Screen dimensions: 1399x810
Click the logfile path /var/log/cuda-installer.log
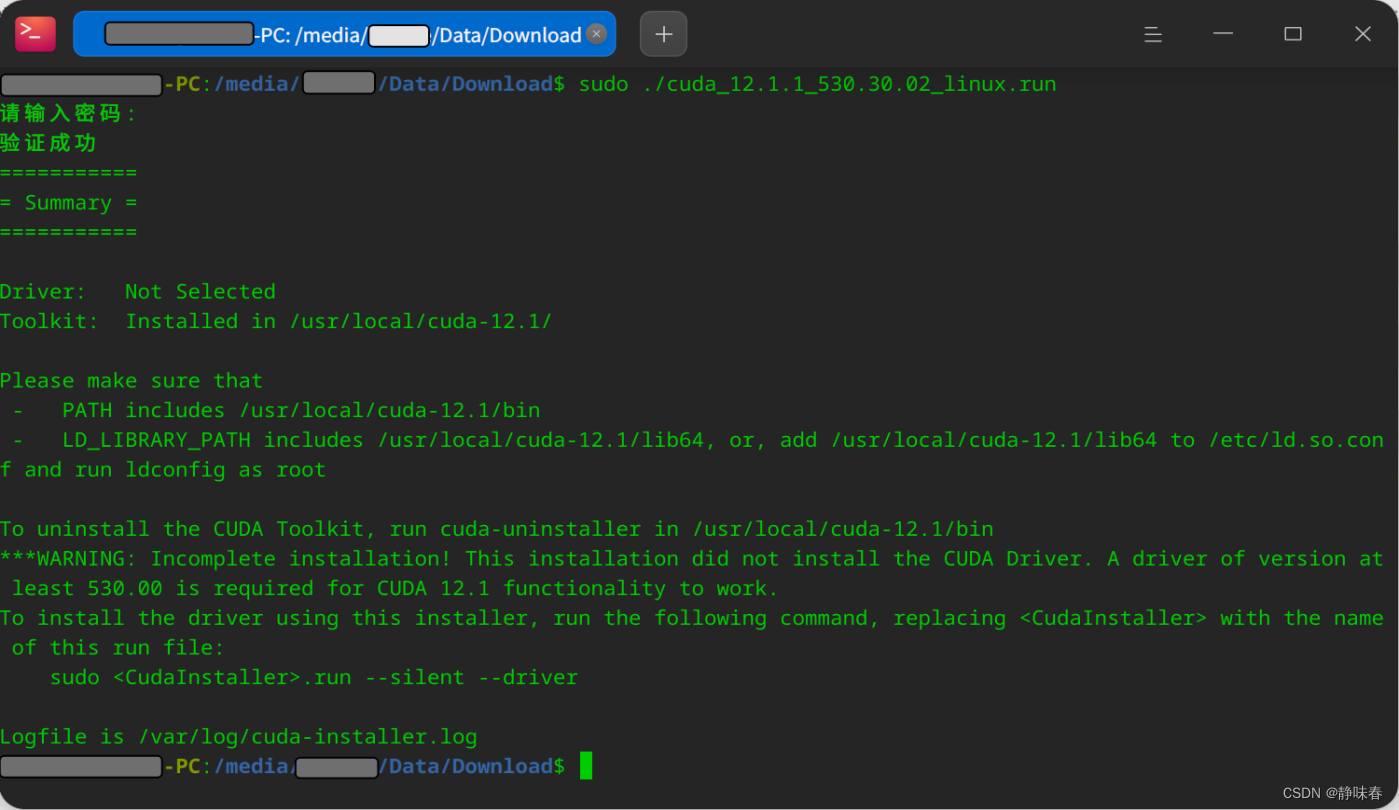(x=310, y=736)
